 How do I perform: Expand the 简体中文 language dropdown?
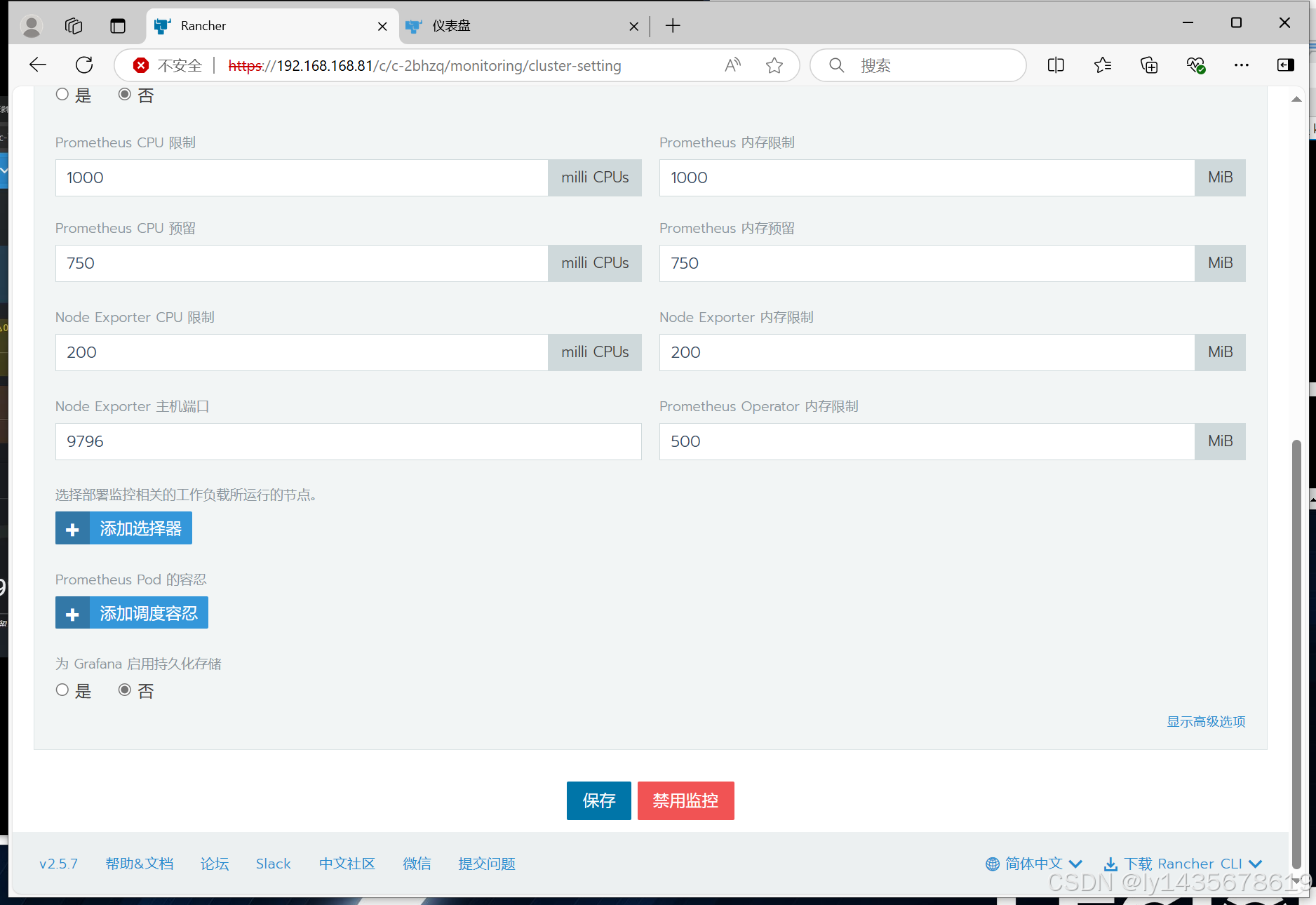[1035, 864]
